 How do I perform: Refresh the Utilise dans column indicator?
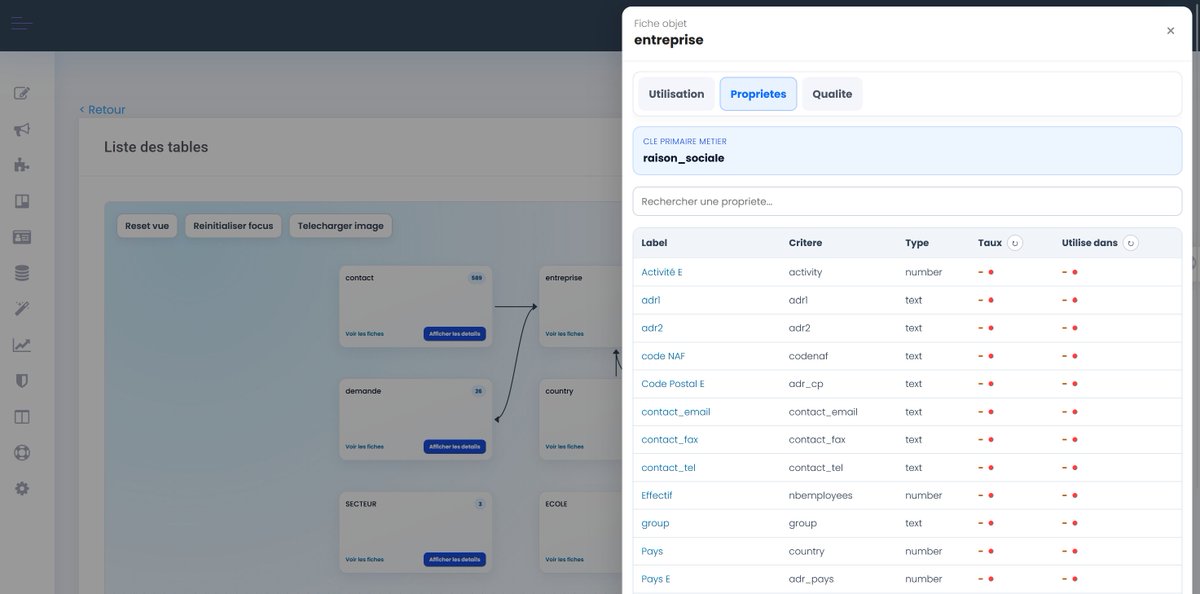click(x=1130, y=242)
